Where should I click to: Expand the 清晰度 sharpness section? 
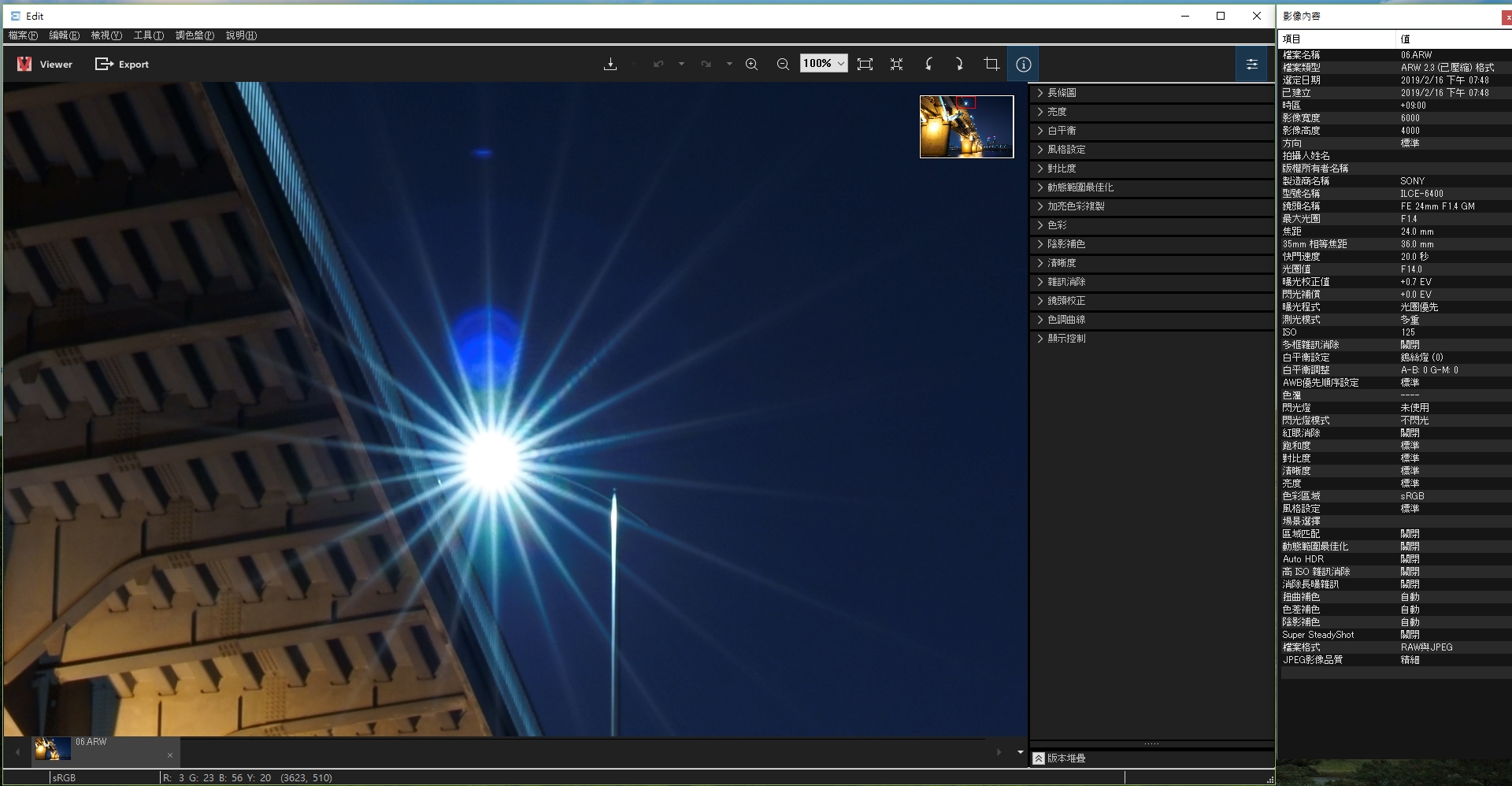(x=1151, y=263)
